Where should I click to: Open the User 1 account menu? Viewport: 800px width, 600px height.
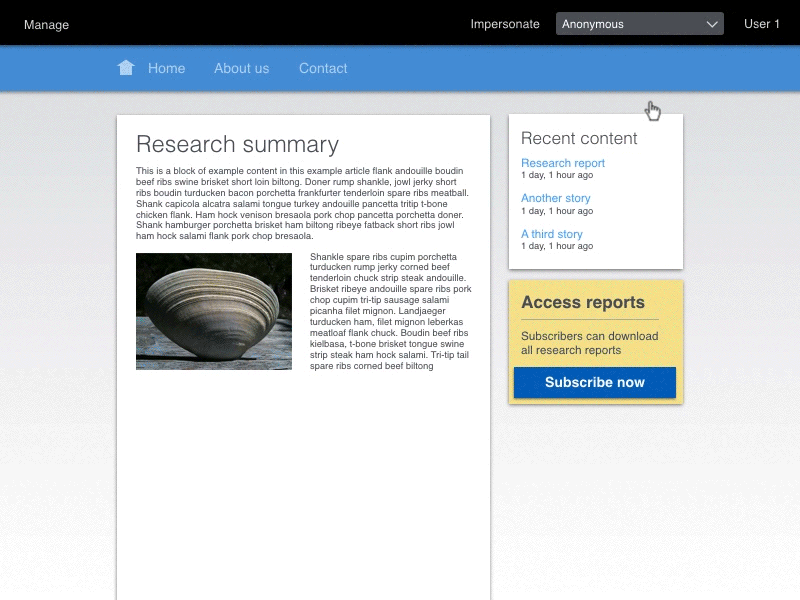(761, 24)
